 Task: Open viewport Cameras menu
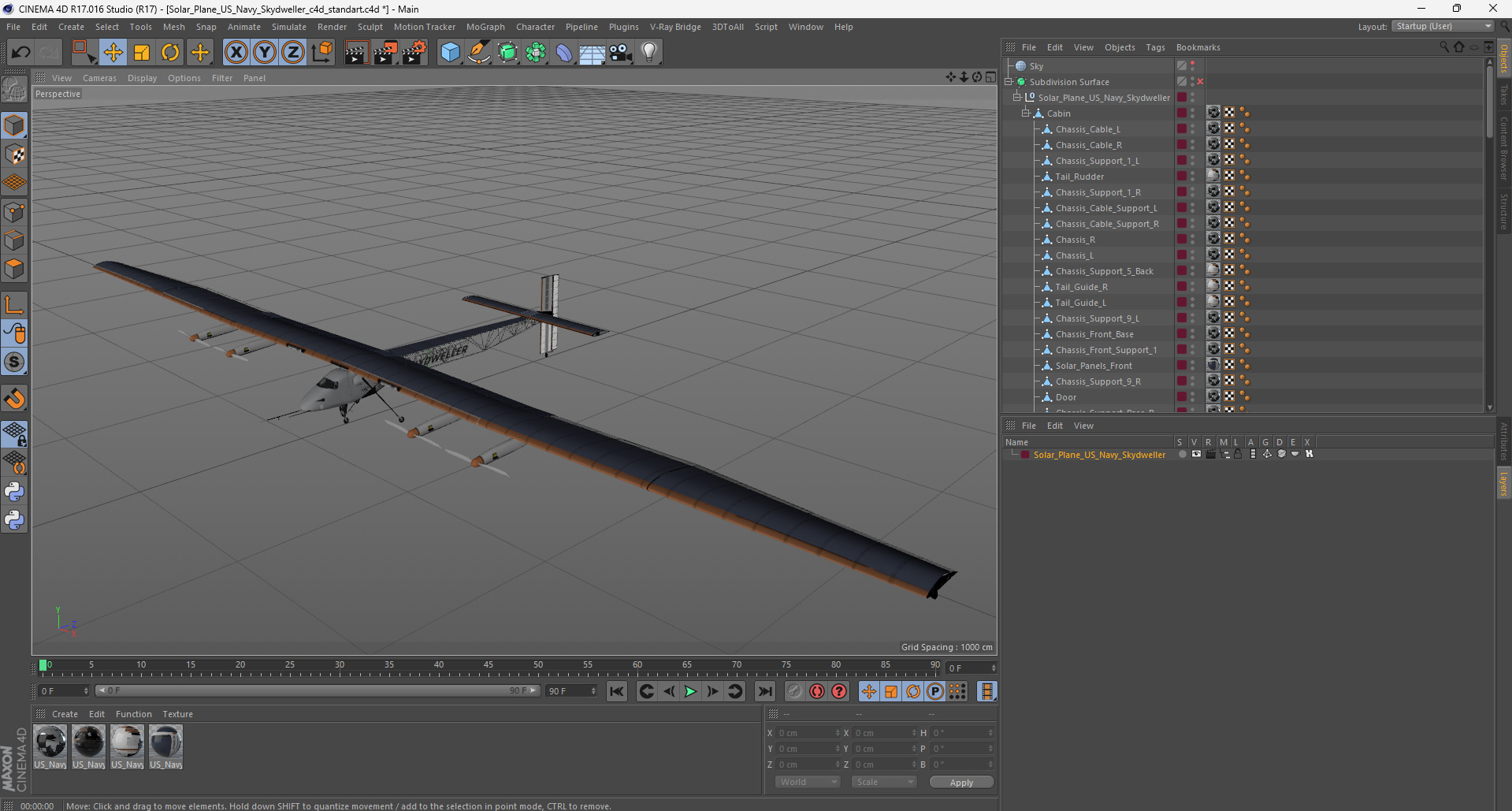coord(99,78)
